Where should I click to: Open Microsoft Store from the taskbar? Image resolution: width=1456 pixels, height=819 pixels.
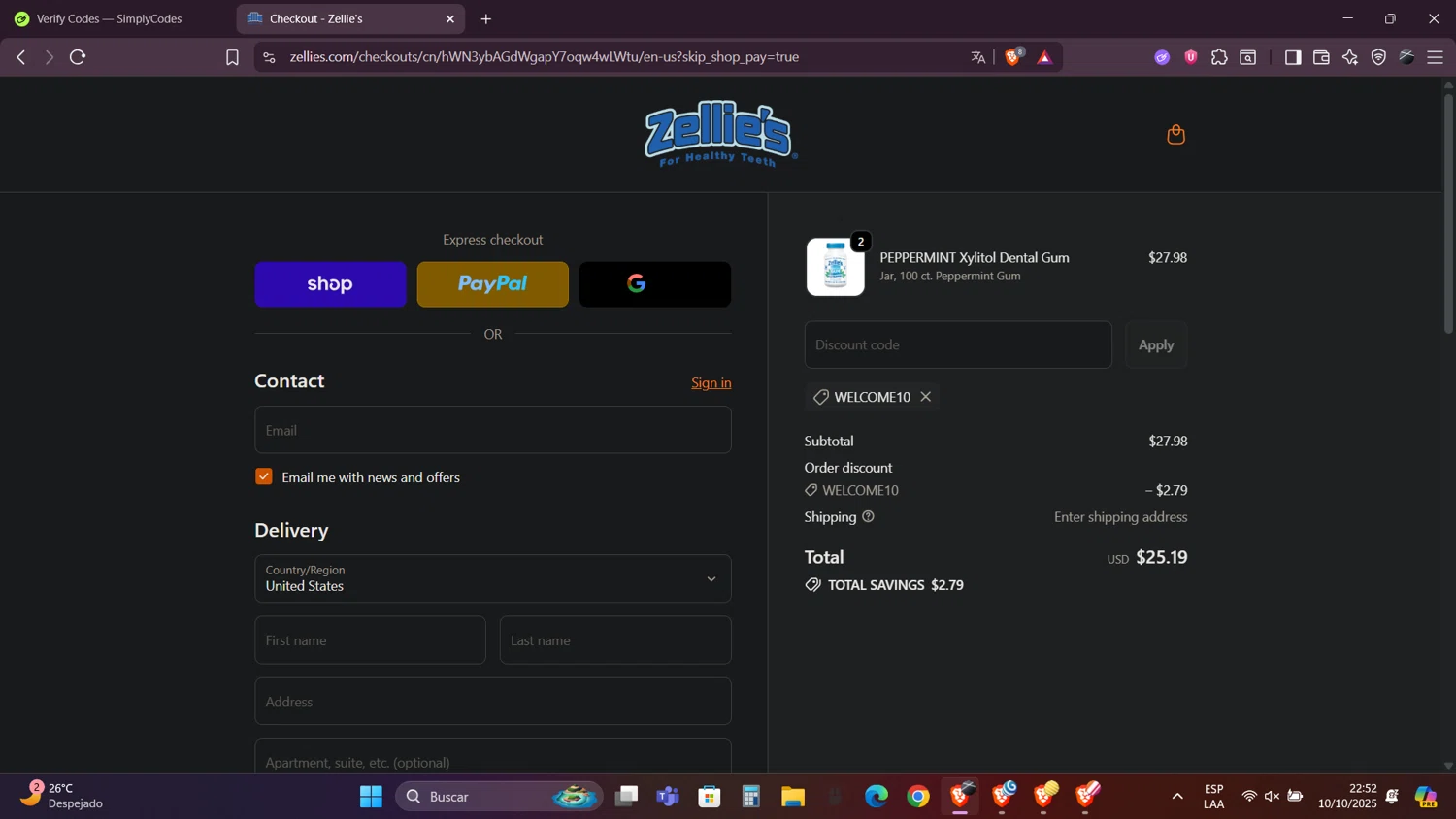tap(710, 797)
